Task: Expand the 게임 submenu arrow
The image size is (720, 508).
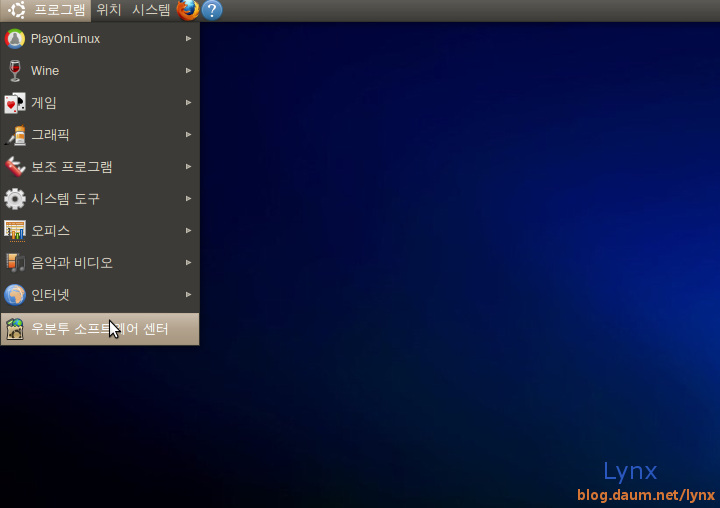Action: click(188, 103)
